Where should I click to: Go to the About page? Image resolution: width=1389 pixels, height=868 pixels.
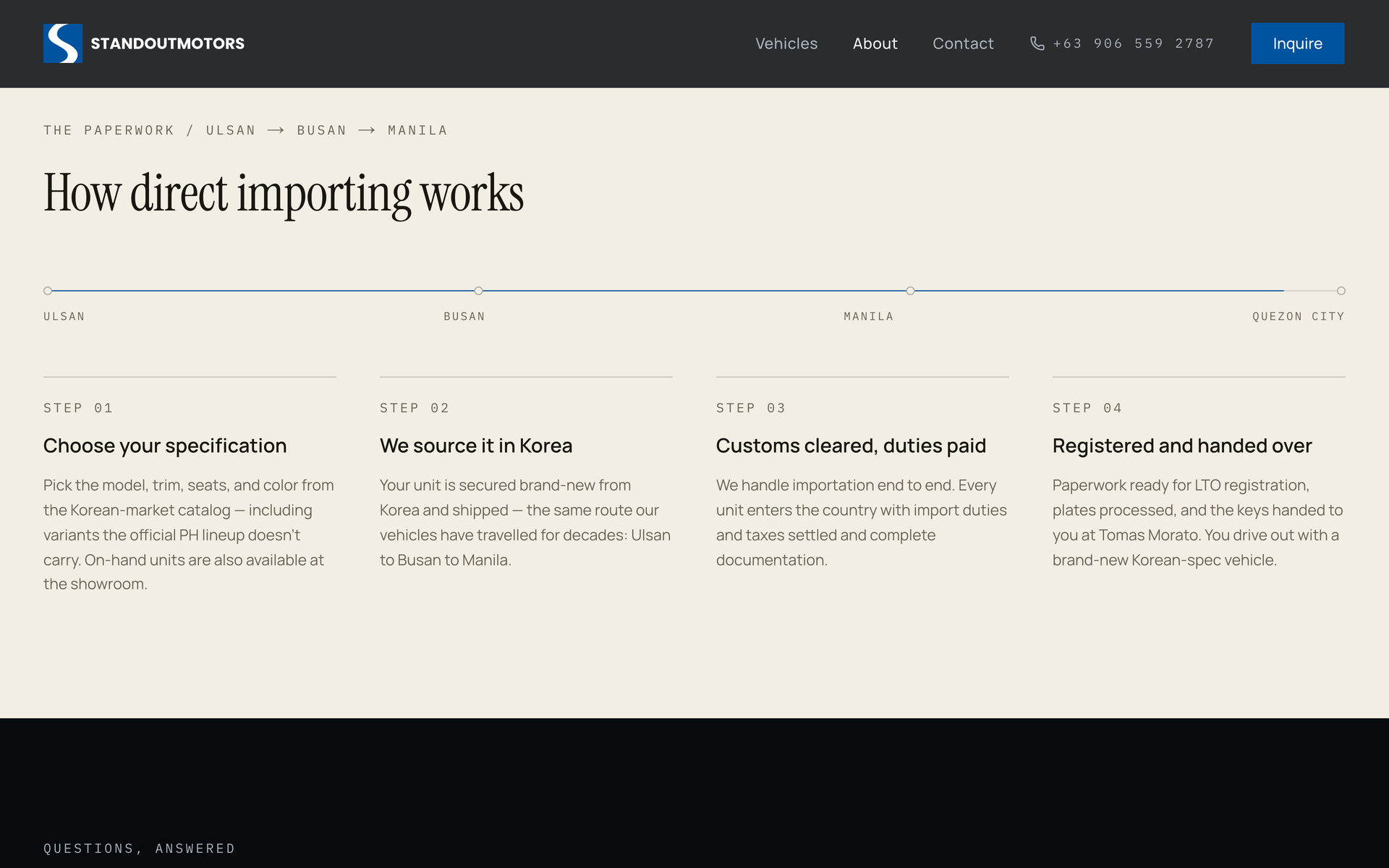[875, 43]
